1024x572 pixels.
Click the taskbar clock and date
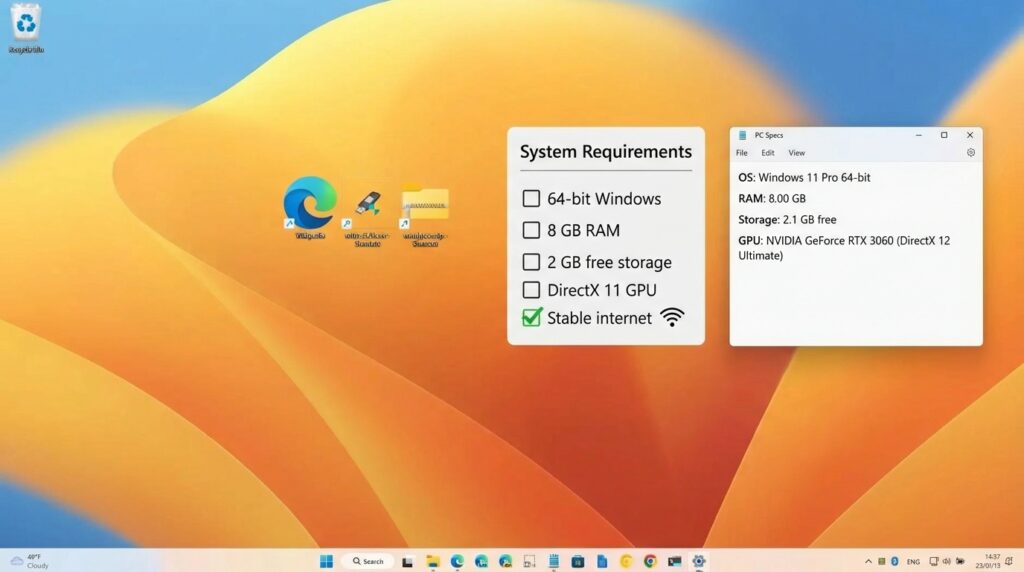pos(992,561)
